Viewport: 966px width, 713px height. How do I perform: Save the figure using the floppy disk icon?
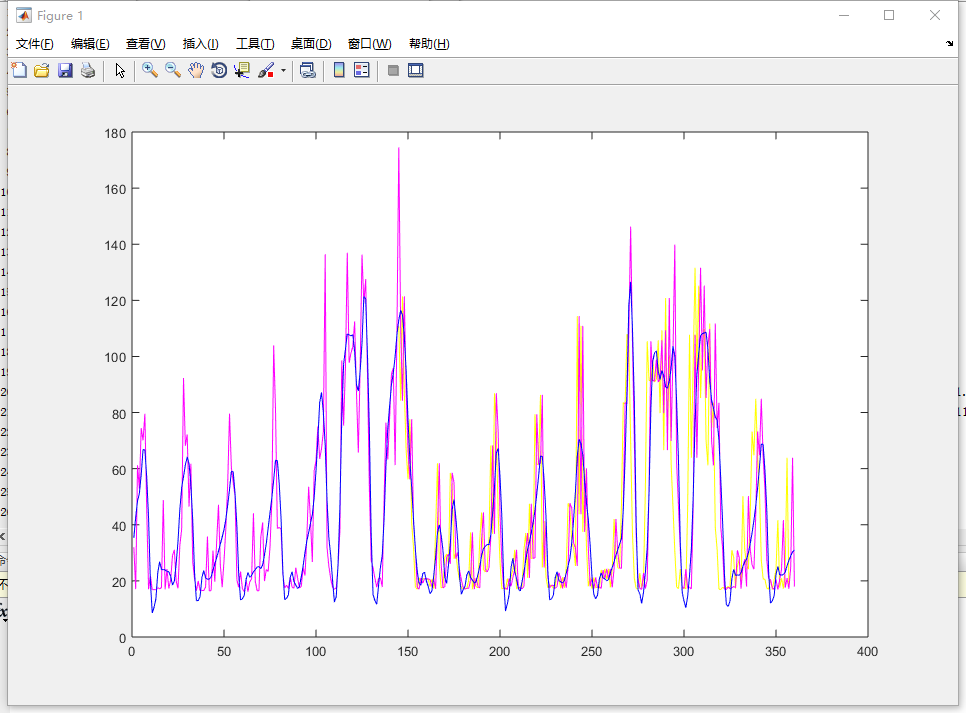point(65,70)
